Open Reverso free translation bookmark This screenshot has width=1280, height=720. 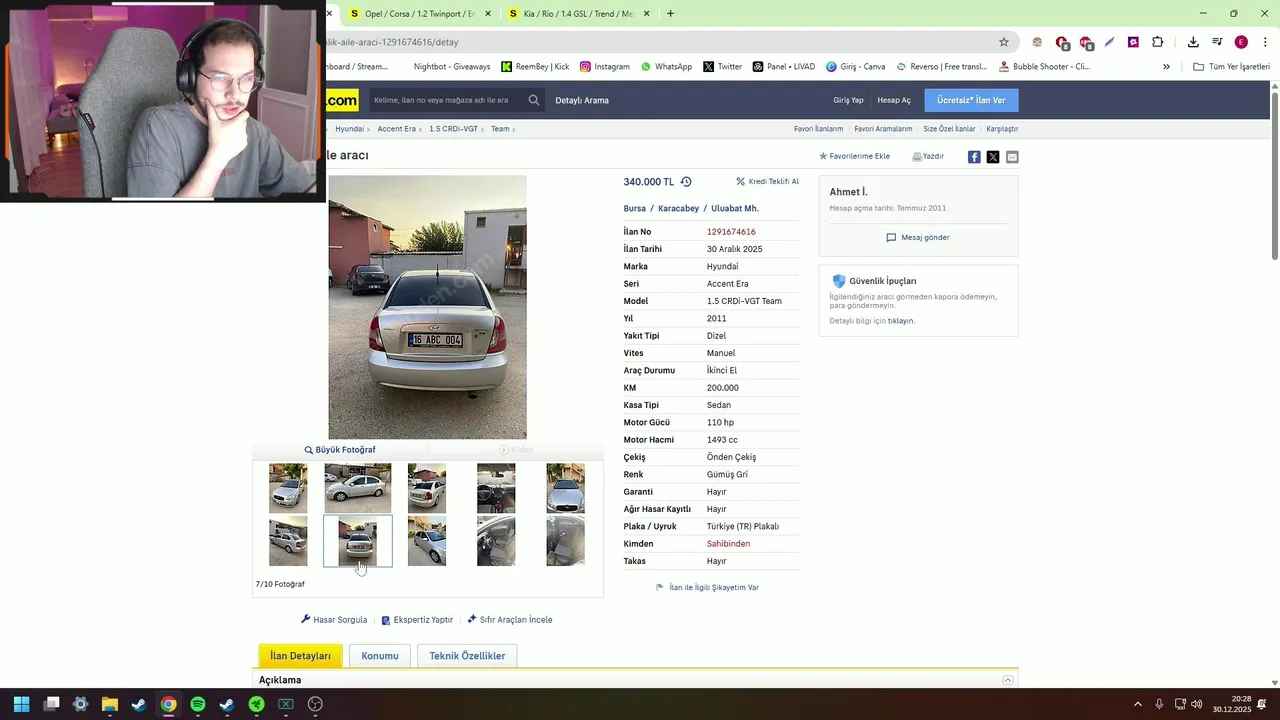(941, 67)
